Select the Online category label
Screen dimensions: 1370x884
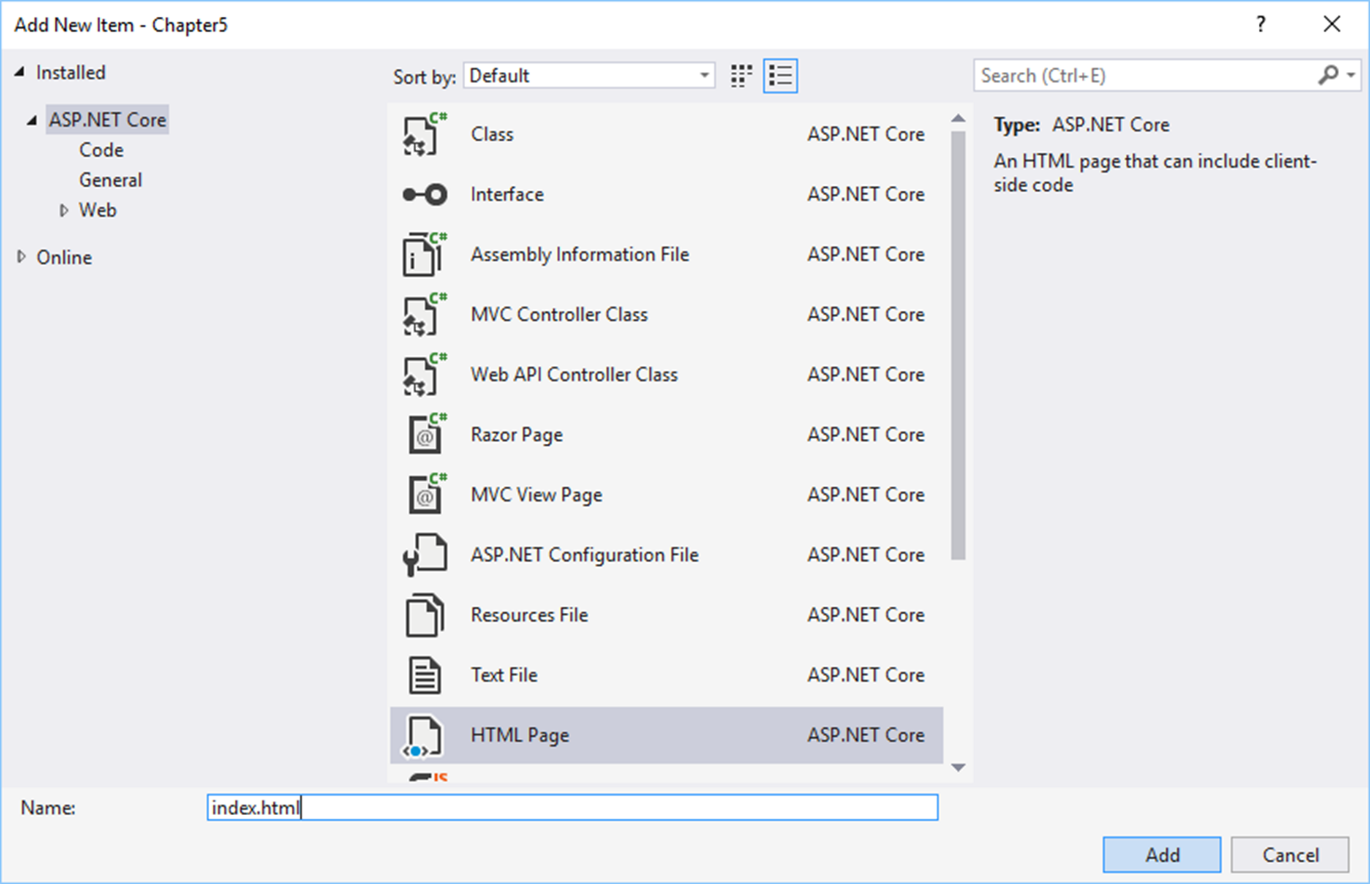(x=64, y=257)
